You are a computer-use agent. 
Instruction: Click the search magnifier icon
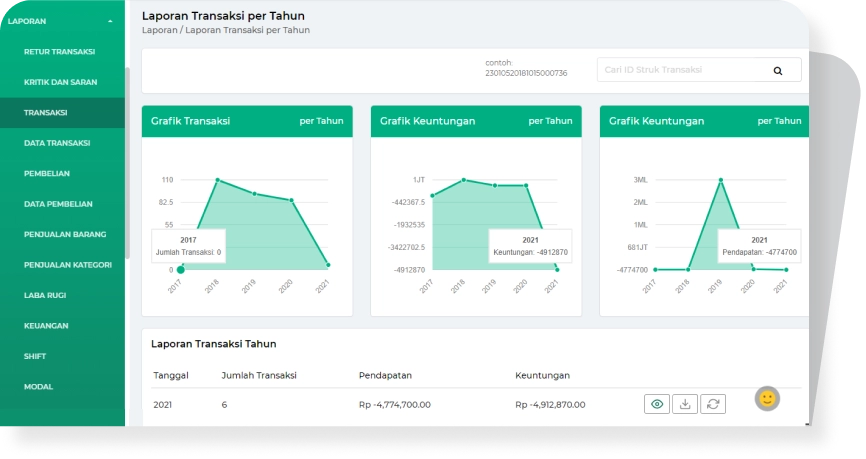(x=777, y=70)
